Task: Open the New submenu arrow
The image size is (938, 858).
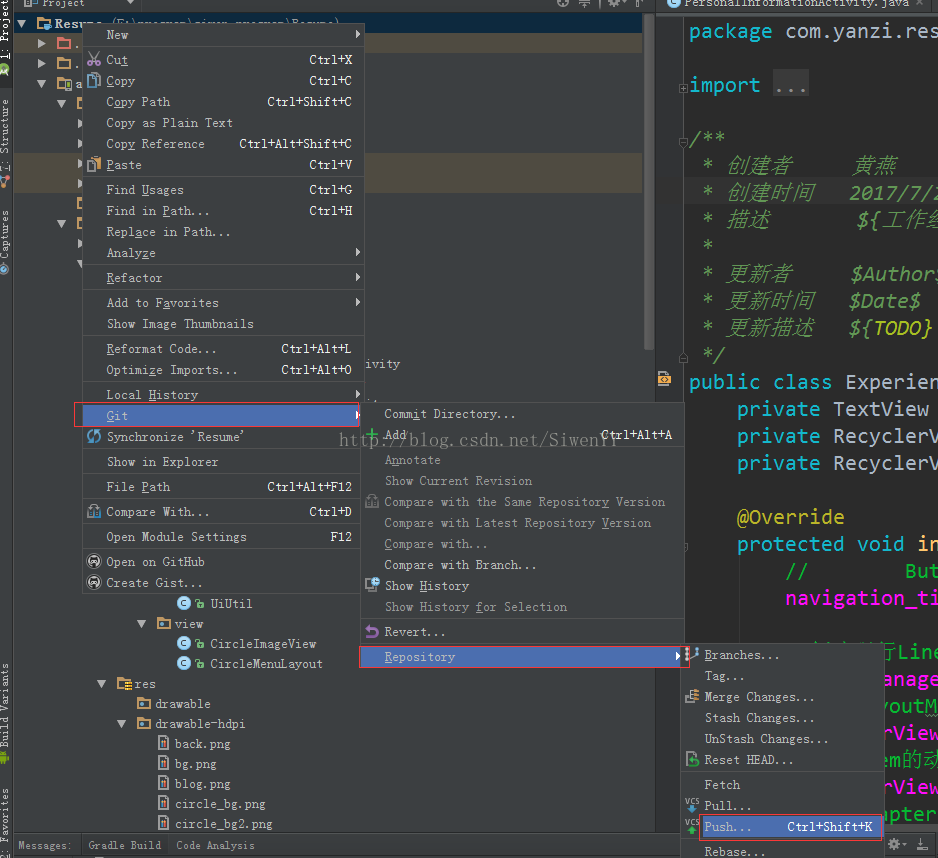Action: click(x=358, y=34)
